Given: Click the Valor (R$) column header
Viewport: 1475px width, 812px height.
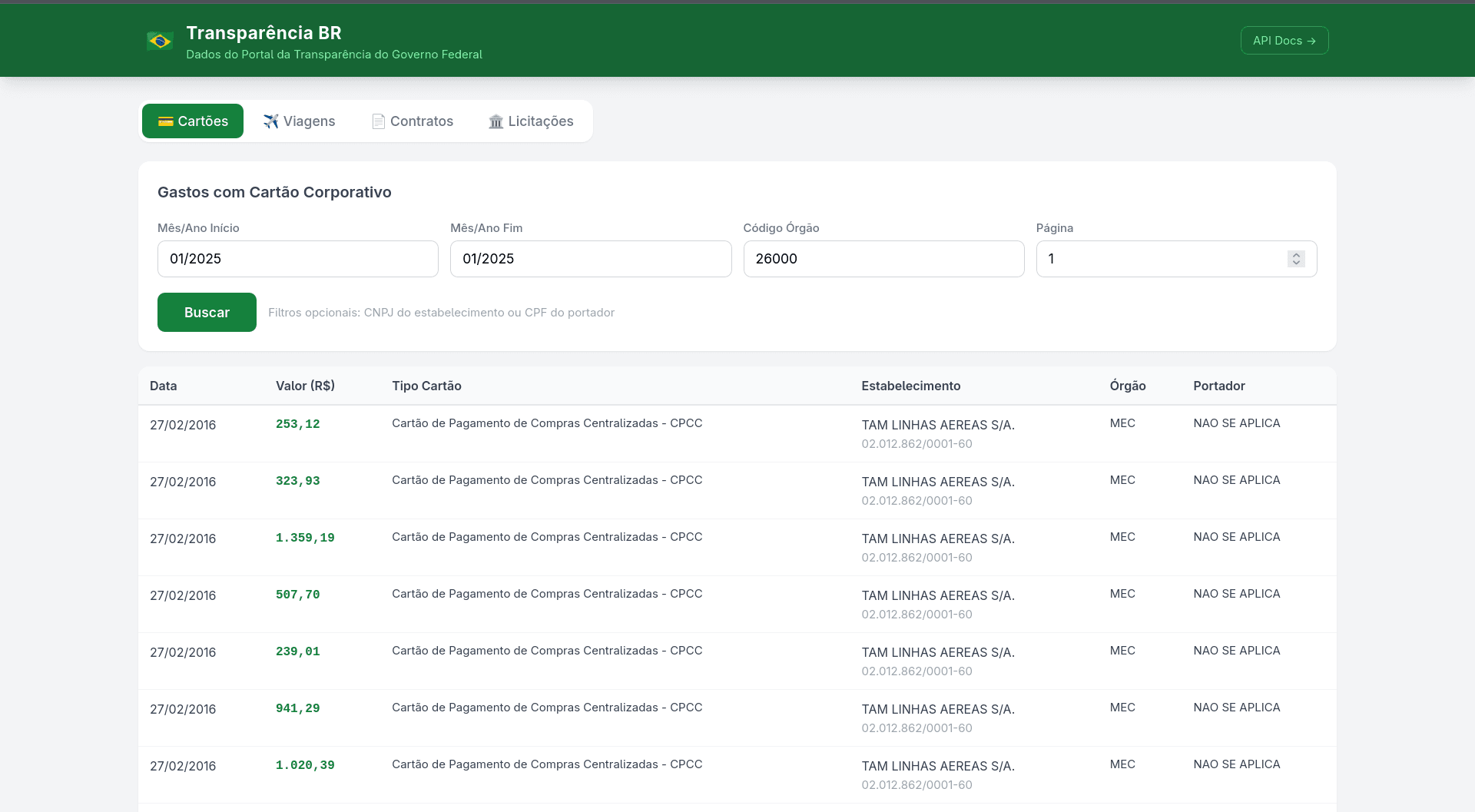Looking at the screenshot, I should coord(305,386).
